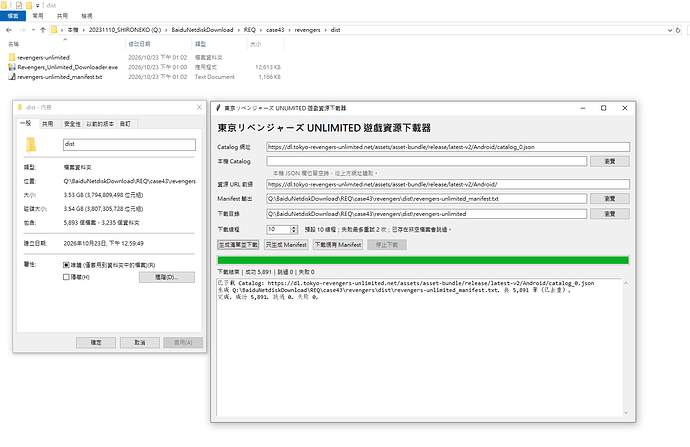Open the quick access toolbar customize dropdown

coord(37,6)
